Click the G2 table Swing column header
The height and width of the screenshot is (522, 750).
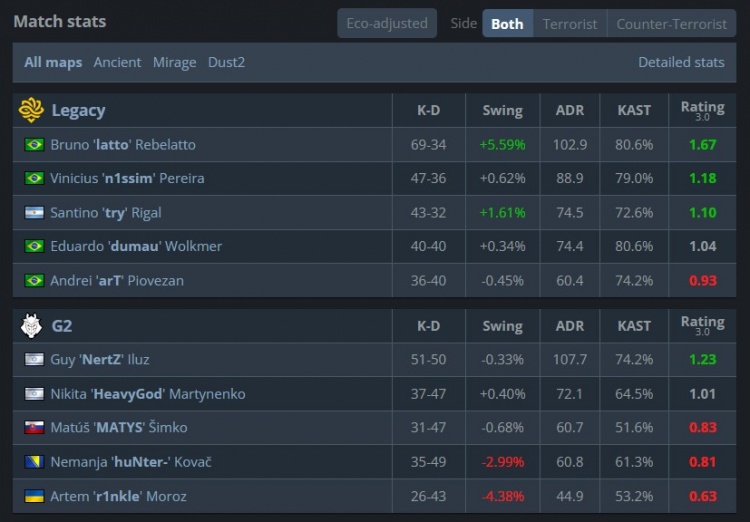502,326
